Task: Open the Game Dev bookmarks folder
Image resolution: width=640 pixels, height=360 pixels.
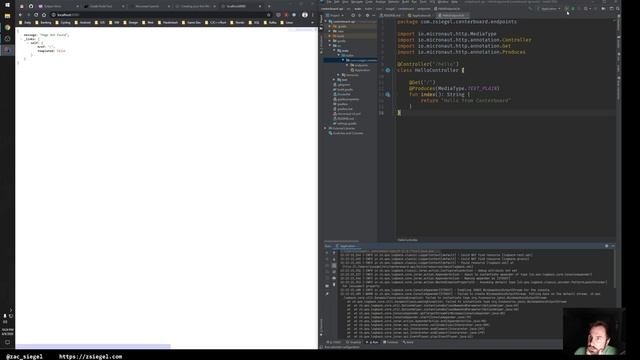Action: tap(191, 22)
